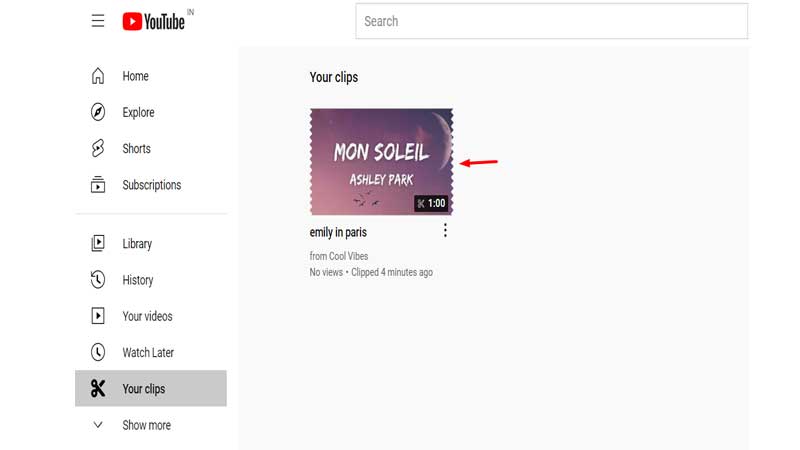Select the Home house icon
800x450 pixels.
tap(97, 76)
